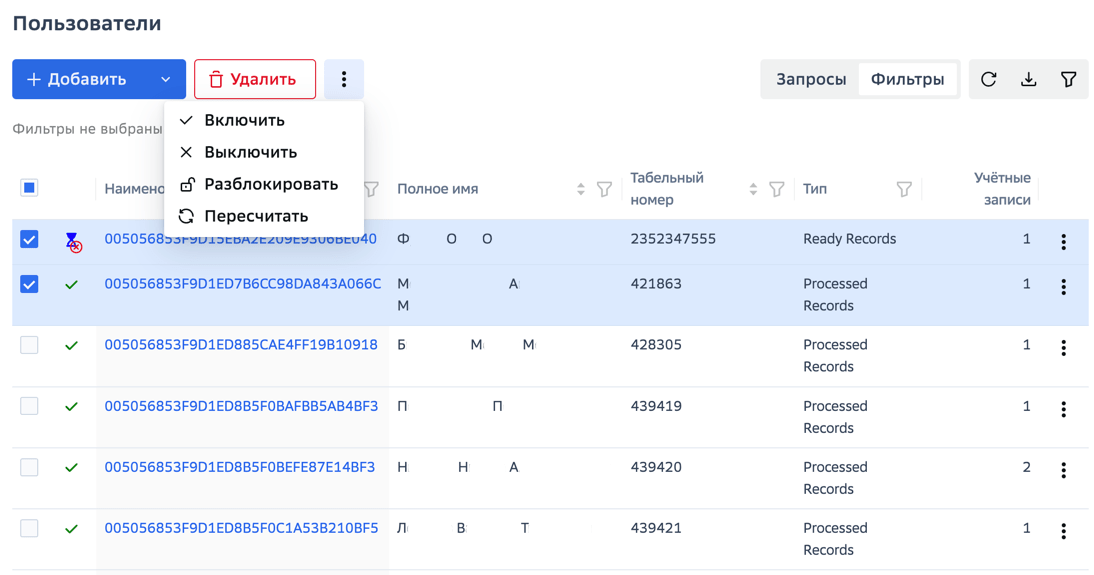Choose Разблокировать from the actions menu

click(264, 184)
